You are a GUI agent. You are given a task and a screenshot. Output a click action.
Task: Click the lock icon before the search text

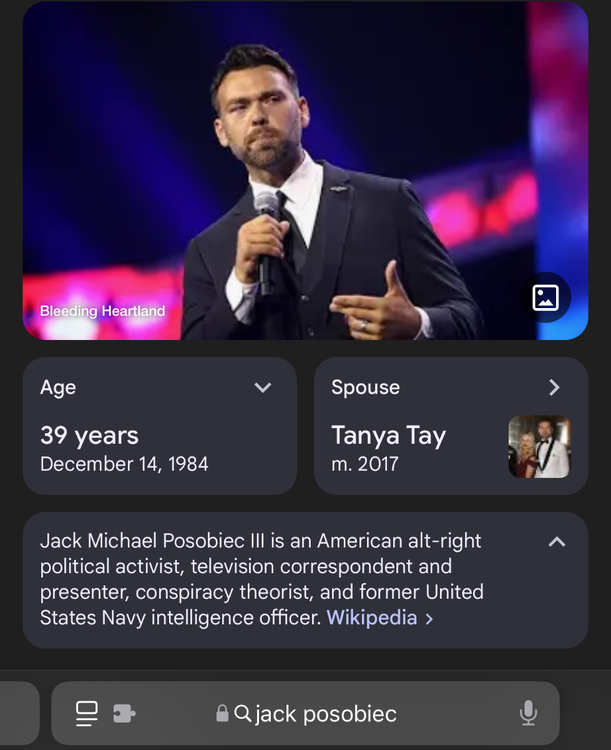click(222, 714)
